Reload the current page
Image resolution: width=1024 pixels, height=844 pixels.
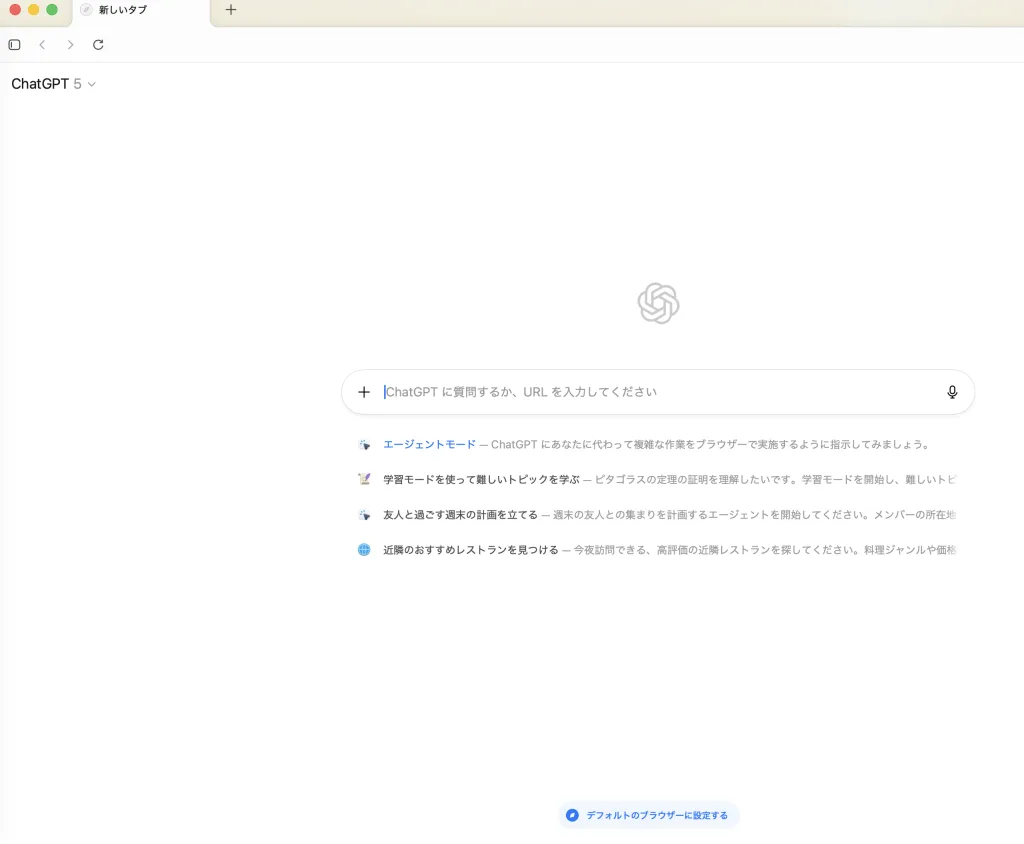tap(98, 45)
